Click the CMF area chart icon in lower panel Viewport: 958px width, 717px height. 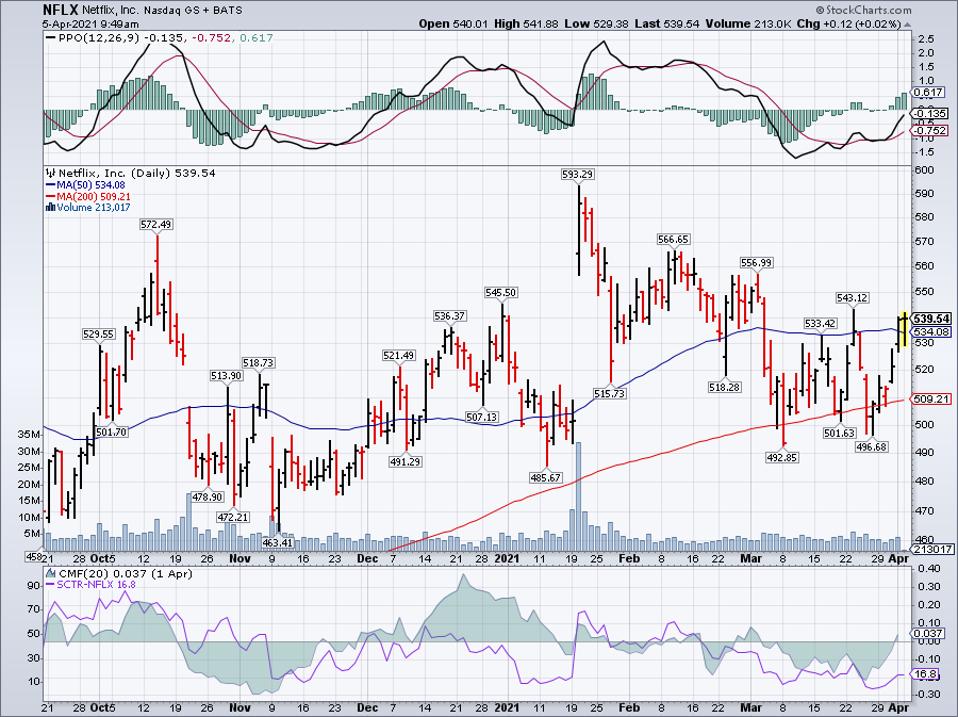(x=51, y=573)
